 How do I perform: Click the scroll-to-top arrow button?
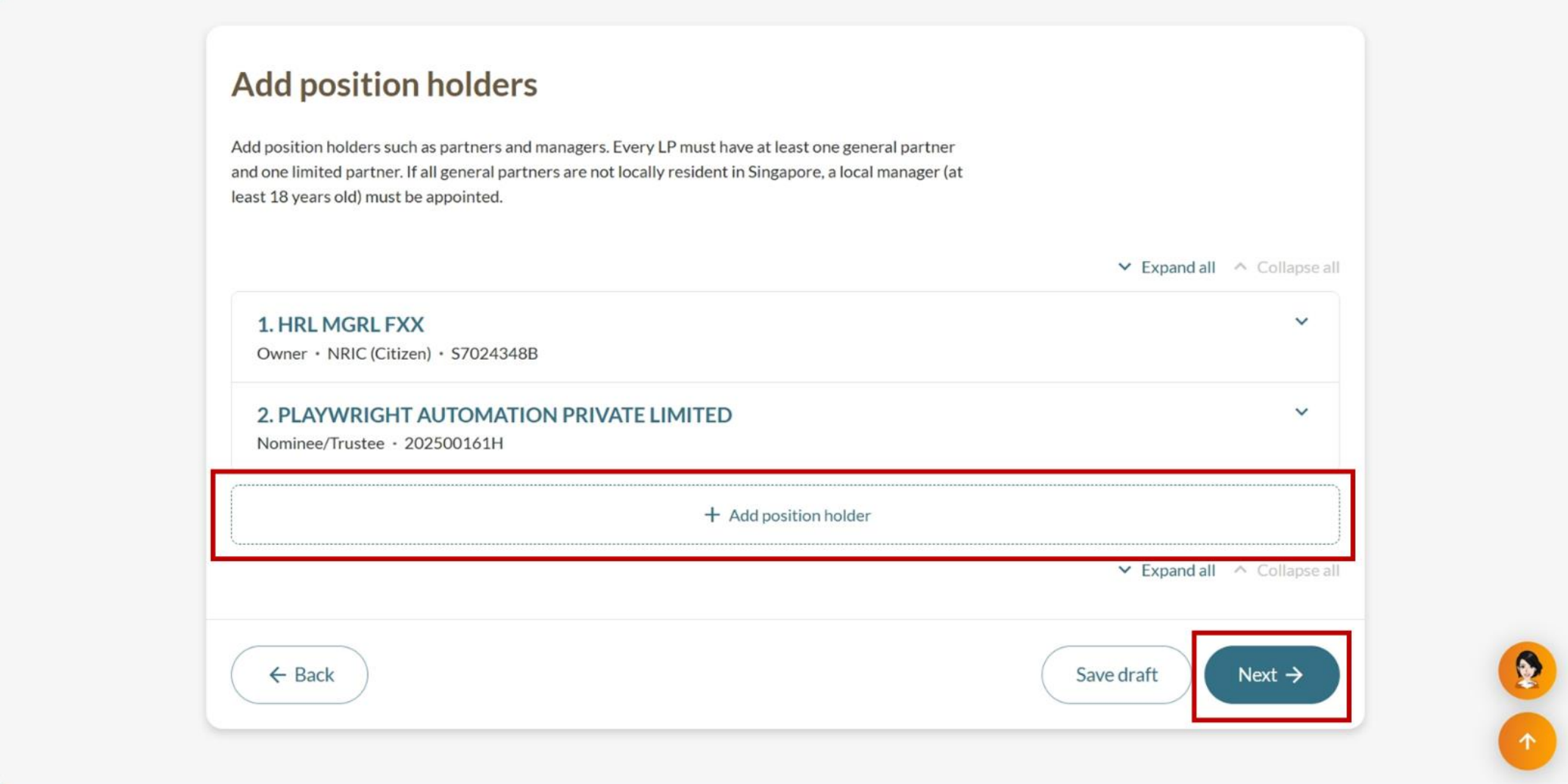pyautogui.click(x=1527, y=741)
